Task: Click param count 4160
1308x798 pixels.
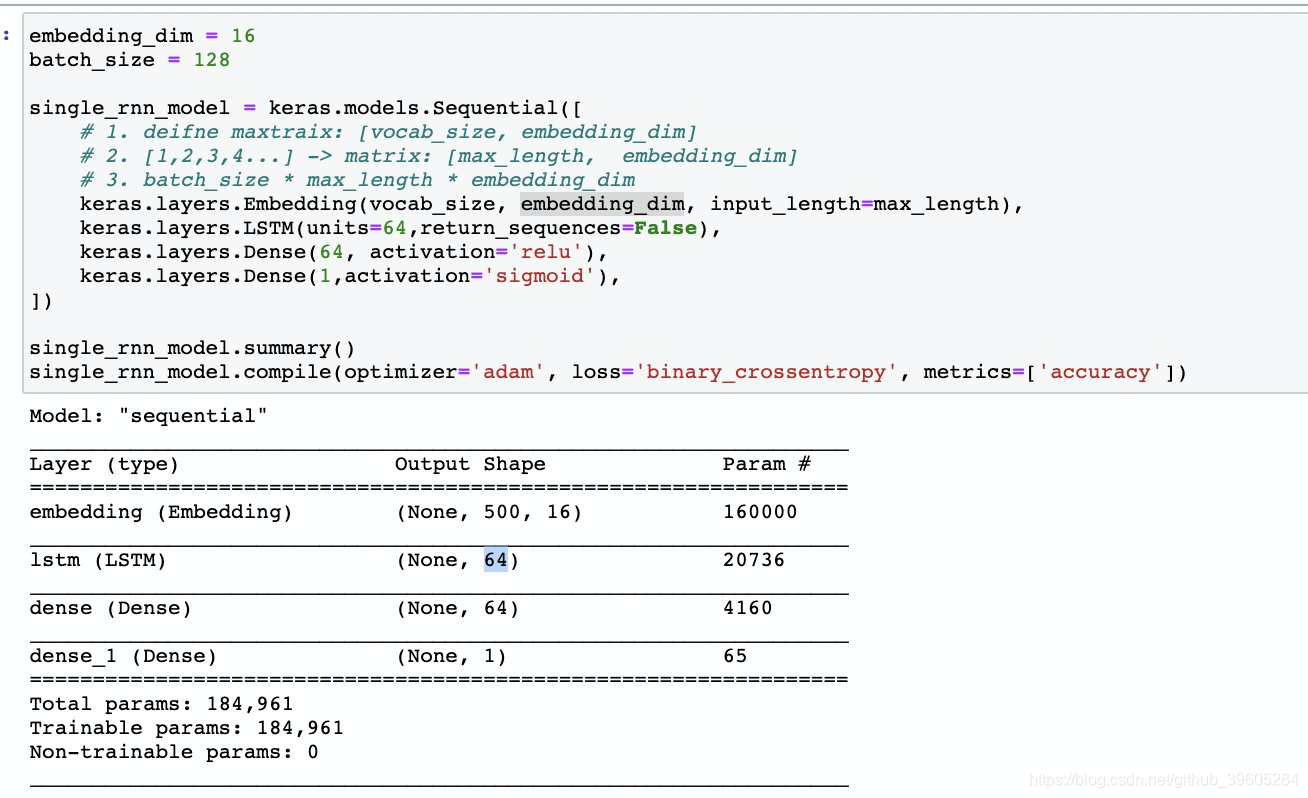Action: coord(748,608)
